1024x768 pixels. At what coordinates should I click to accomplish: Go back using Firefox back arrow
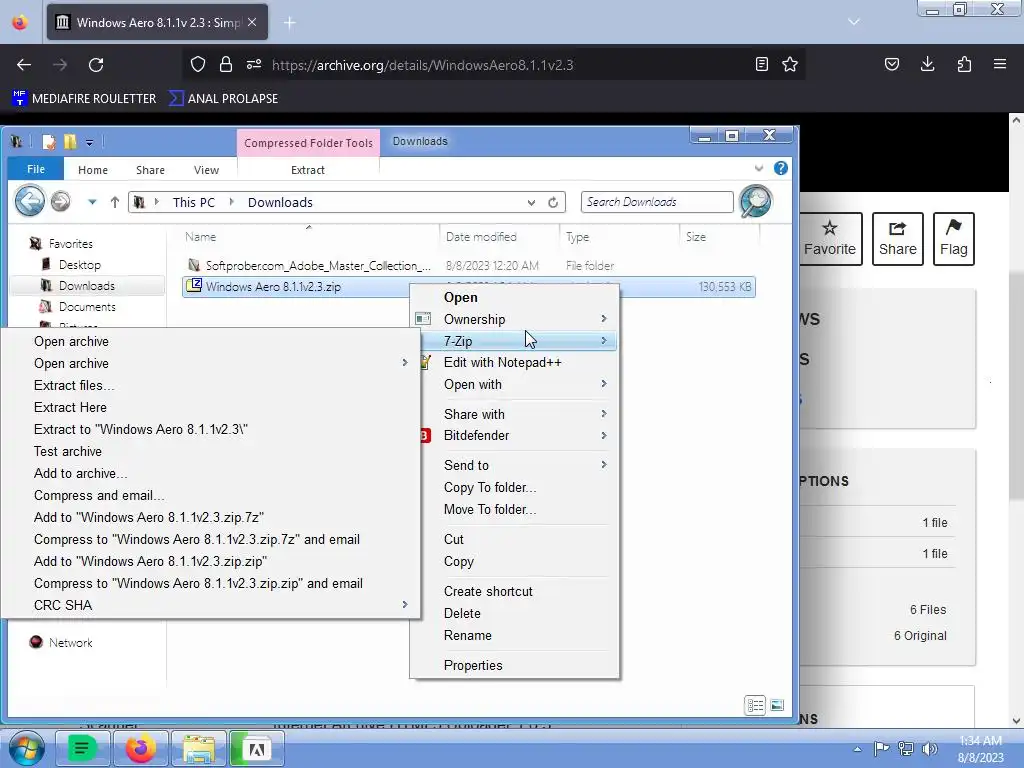click(24, 65)
